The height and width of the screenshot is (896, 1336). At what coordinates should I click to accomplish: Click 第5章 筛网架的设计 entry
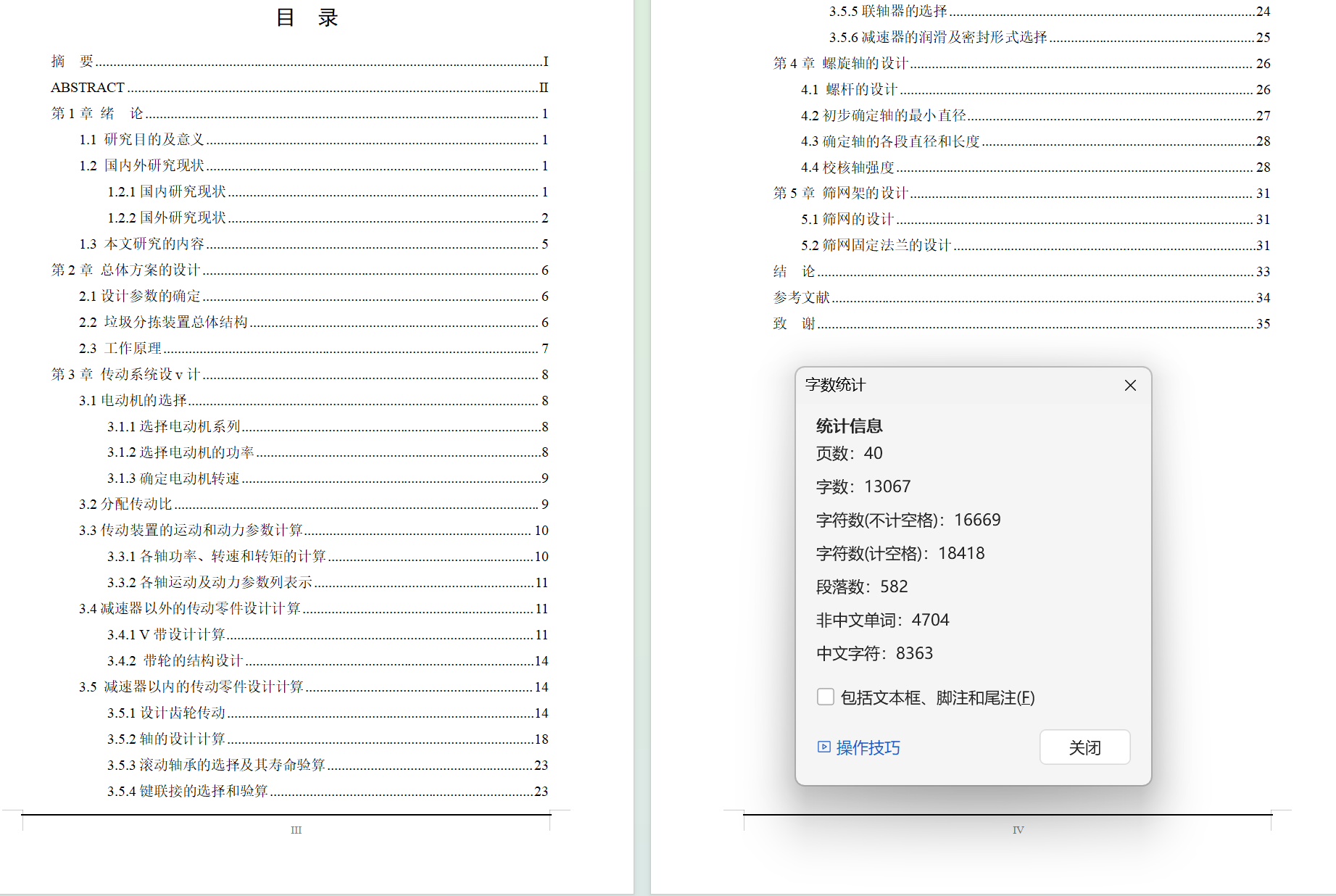[x=1021, y=194]
